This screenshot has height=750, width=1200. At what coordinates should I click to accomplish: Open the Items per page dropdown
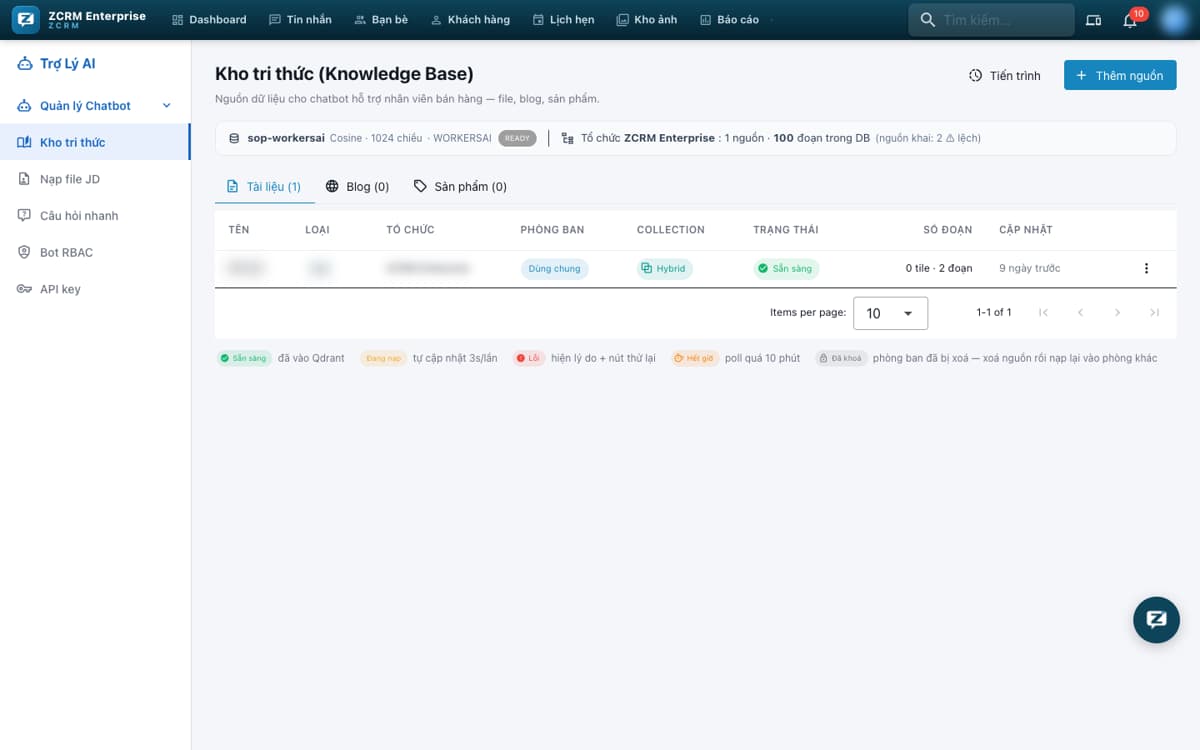(890, 313)
